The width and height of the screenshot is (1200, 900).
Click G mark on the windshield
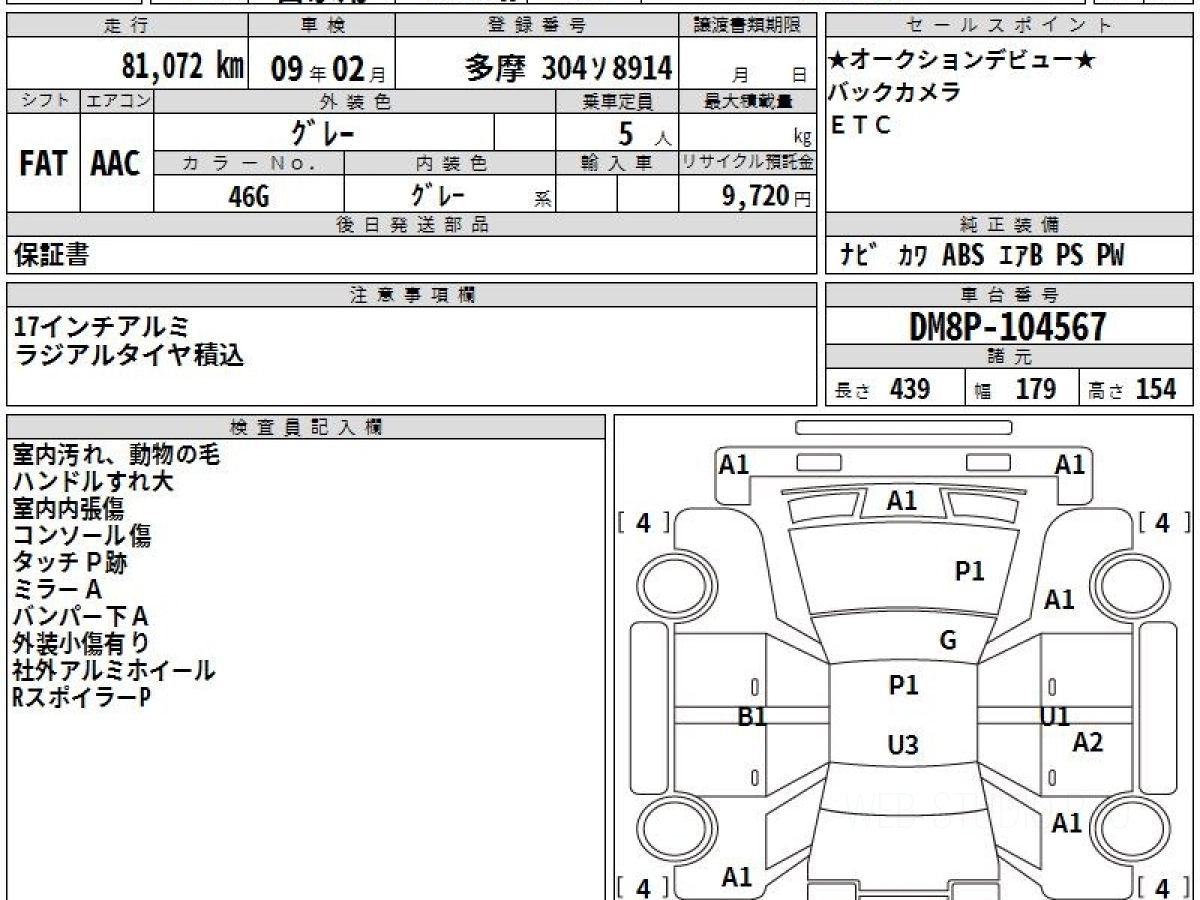tap(948, 641)
